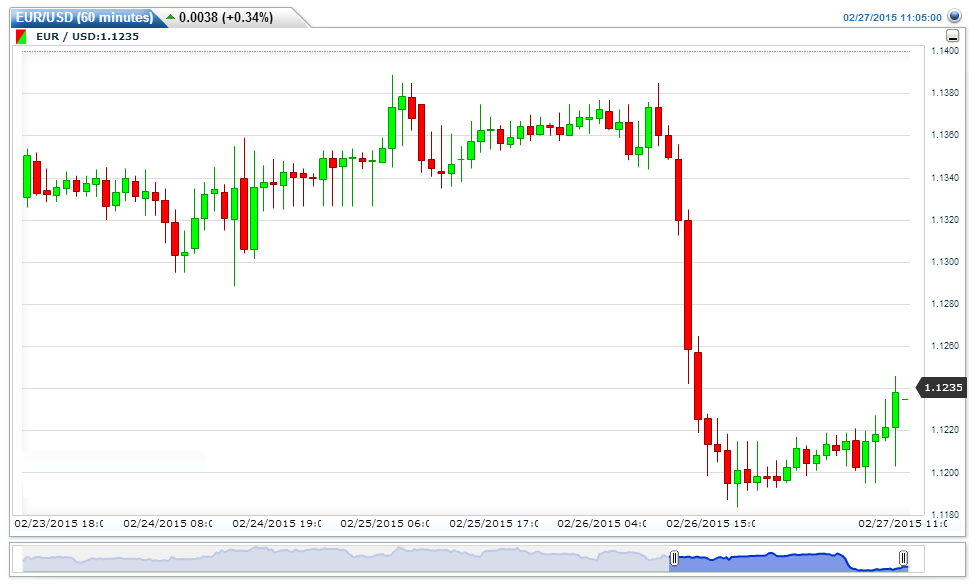Click the 1.1220 price axis label

pos(945,430)
